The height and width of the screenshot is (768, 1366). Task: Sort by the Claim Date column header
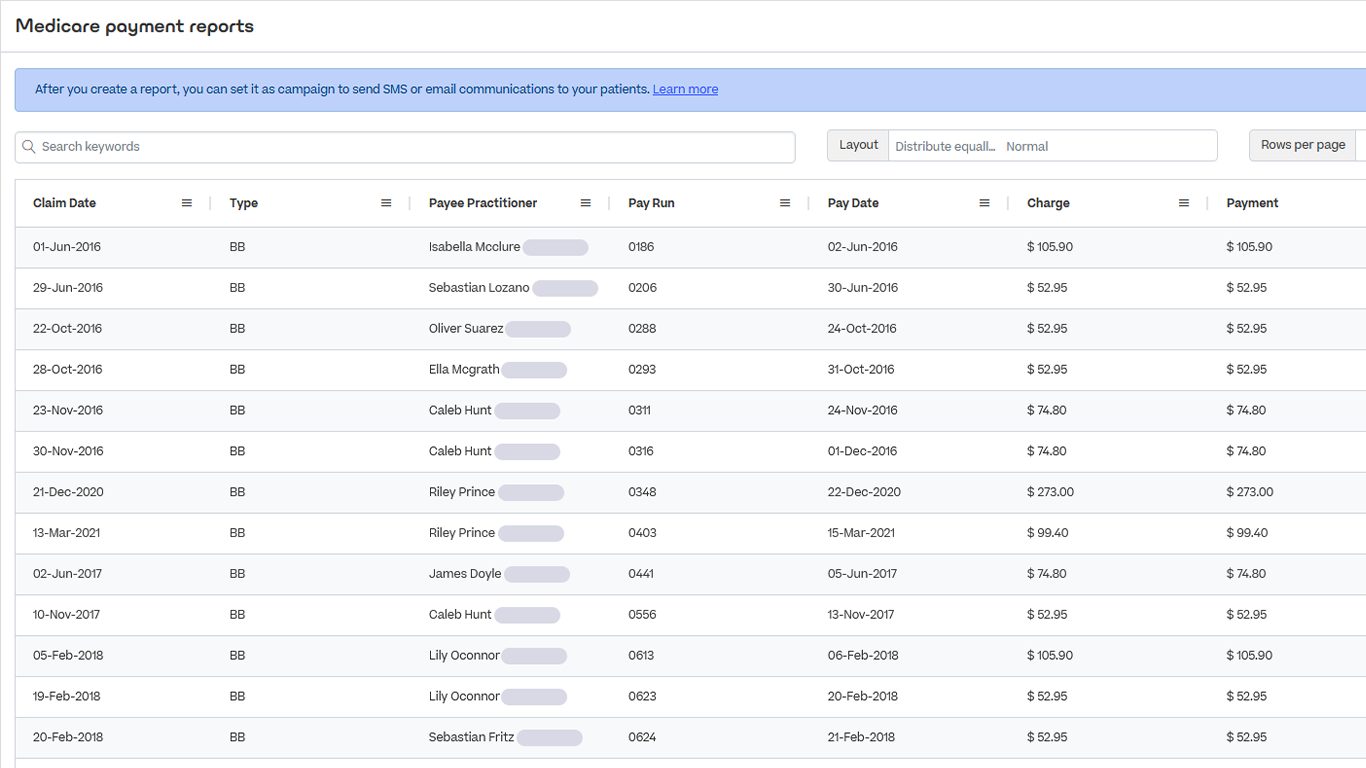(x=65, y=203)
